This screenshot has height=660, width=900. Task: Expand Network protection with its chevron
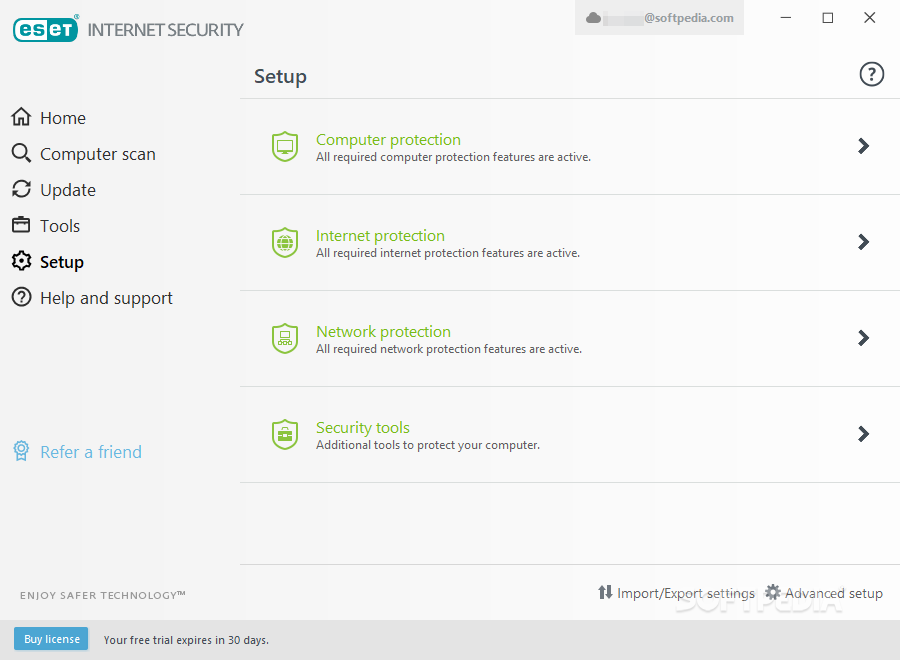(863, 337)
